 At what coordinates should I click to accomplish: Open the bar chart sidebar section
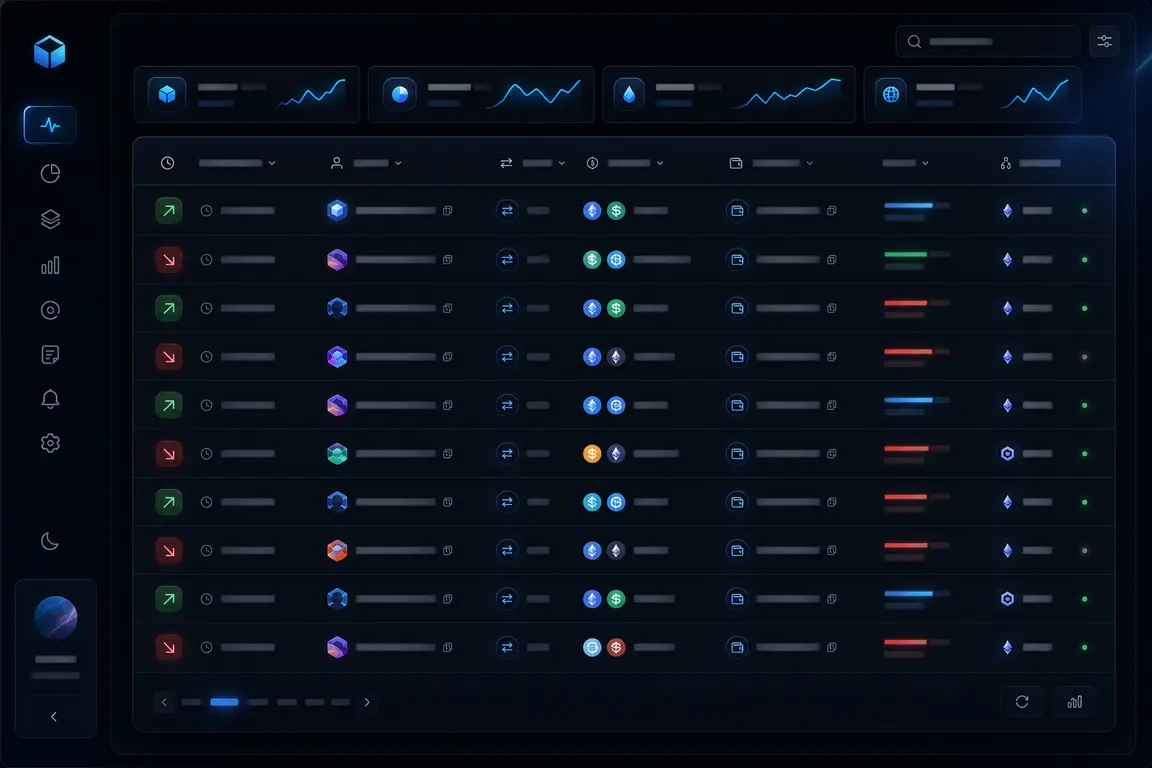click(50, 265)
